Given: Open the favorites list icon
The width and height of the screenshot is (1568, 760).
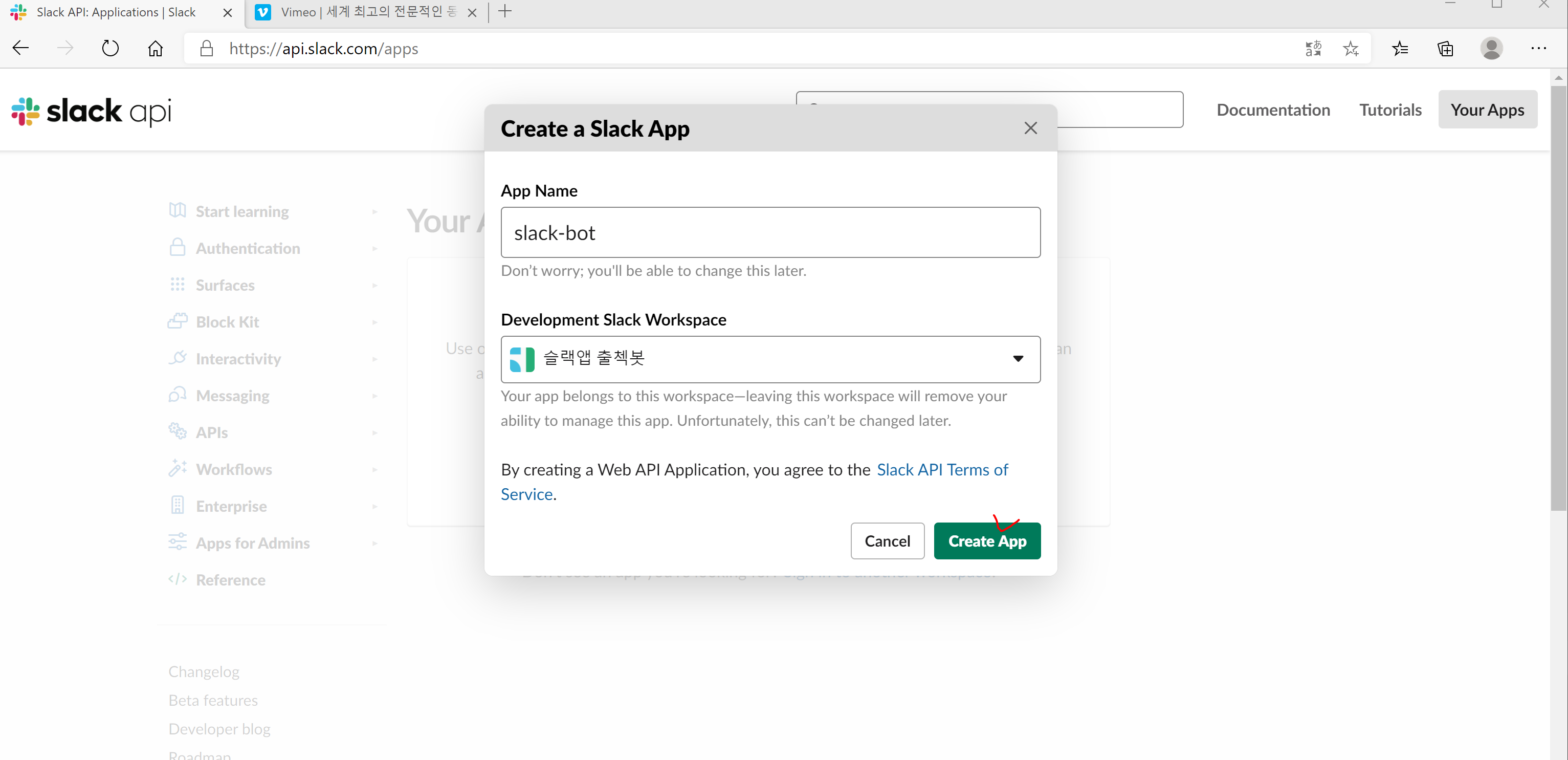Looking at the screenshot, I should pos(1399,48).
